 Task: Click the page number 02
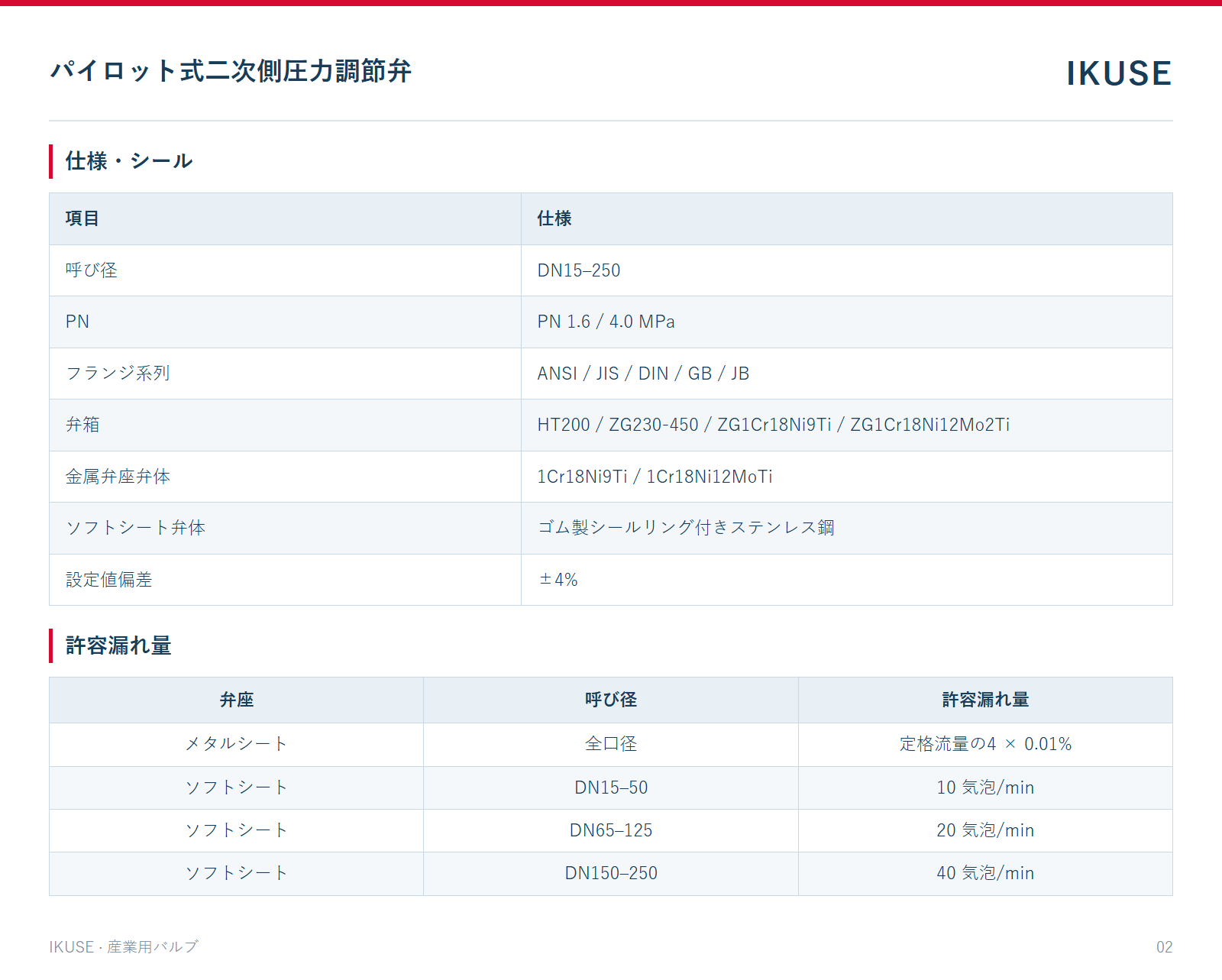point(1164,947)
